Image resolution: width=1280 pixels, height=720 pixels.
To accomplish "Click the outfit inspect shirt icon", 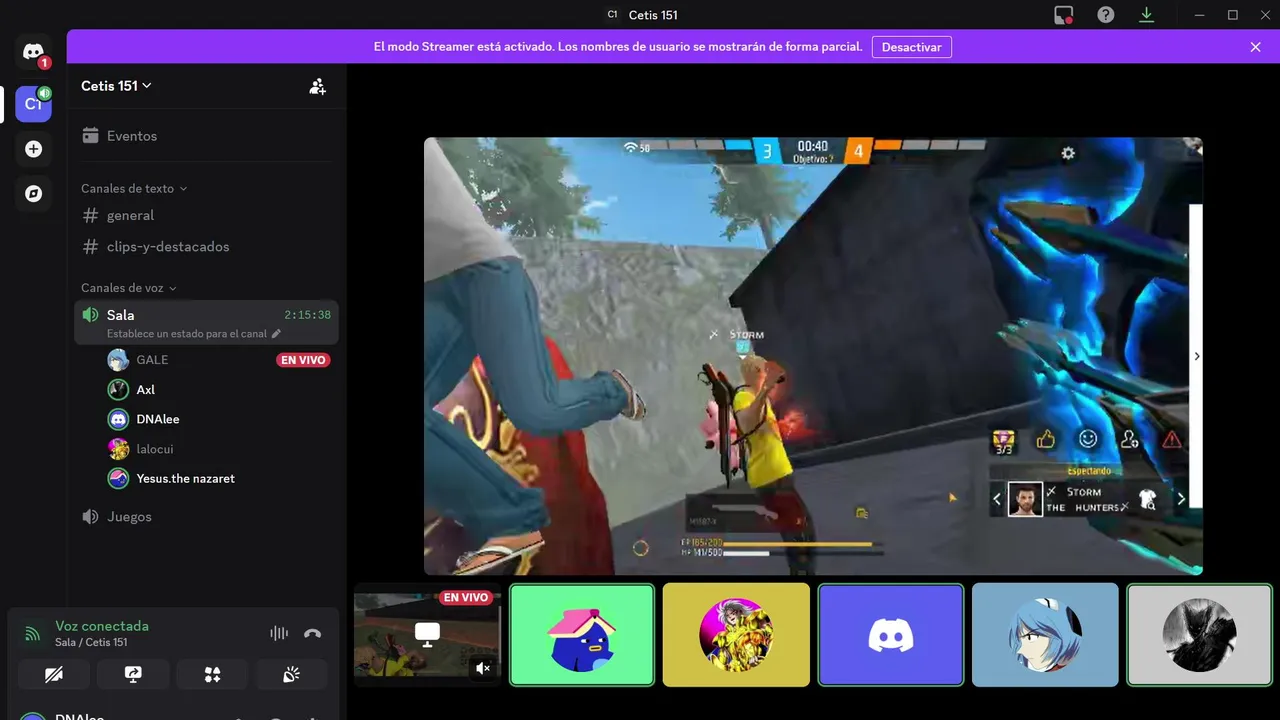I will (1148, 499).
